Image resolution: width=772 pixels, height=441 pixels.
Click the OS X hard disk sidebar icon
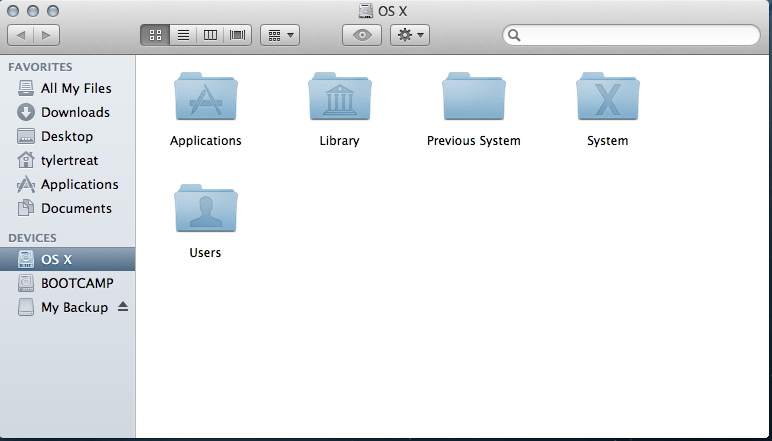click(x=26, y=259)
